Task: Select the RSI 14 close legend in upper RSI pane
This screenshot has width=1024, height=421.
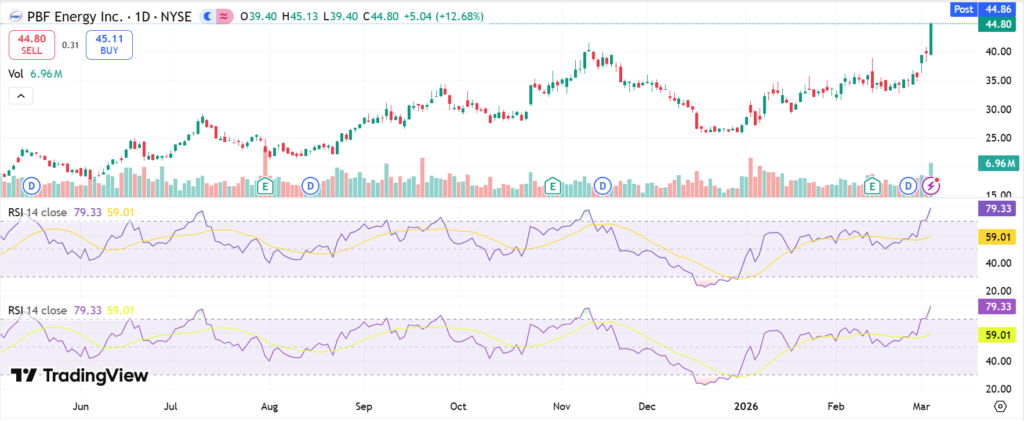Action: click(x=37, y=211)
